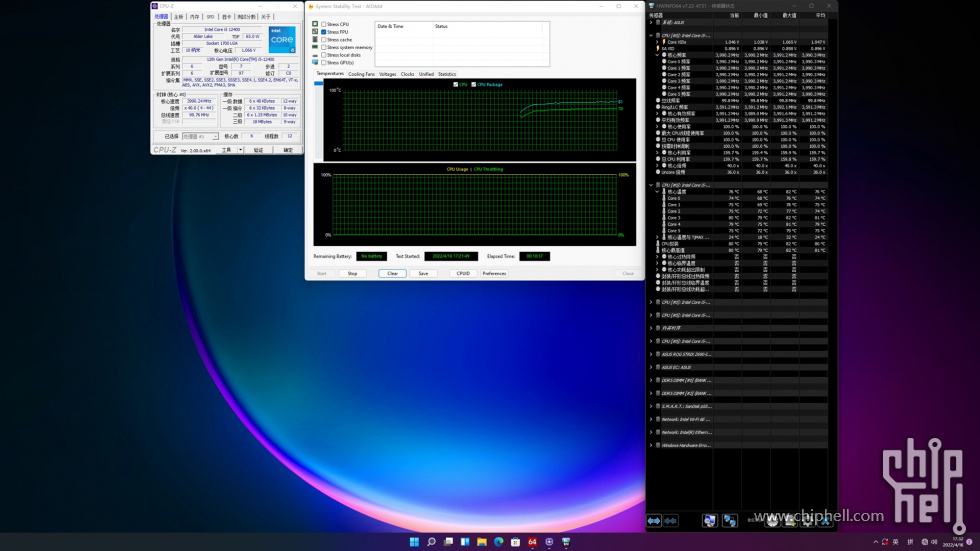Open the 工具 dropdown arrow in CPU-Z
Screen dimensions: 980x551
240,150
